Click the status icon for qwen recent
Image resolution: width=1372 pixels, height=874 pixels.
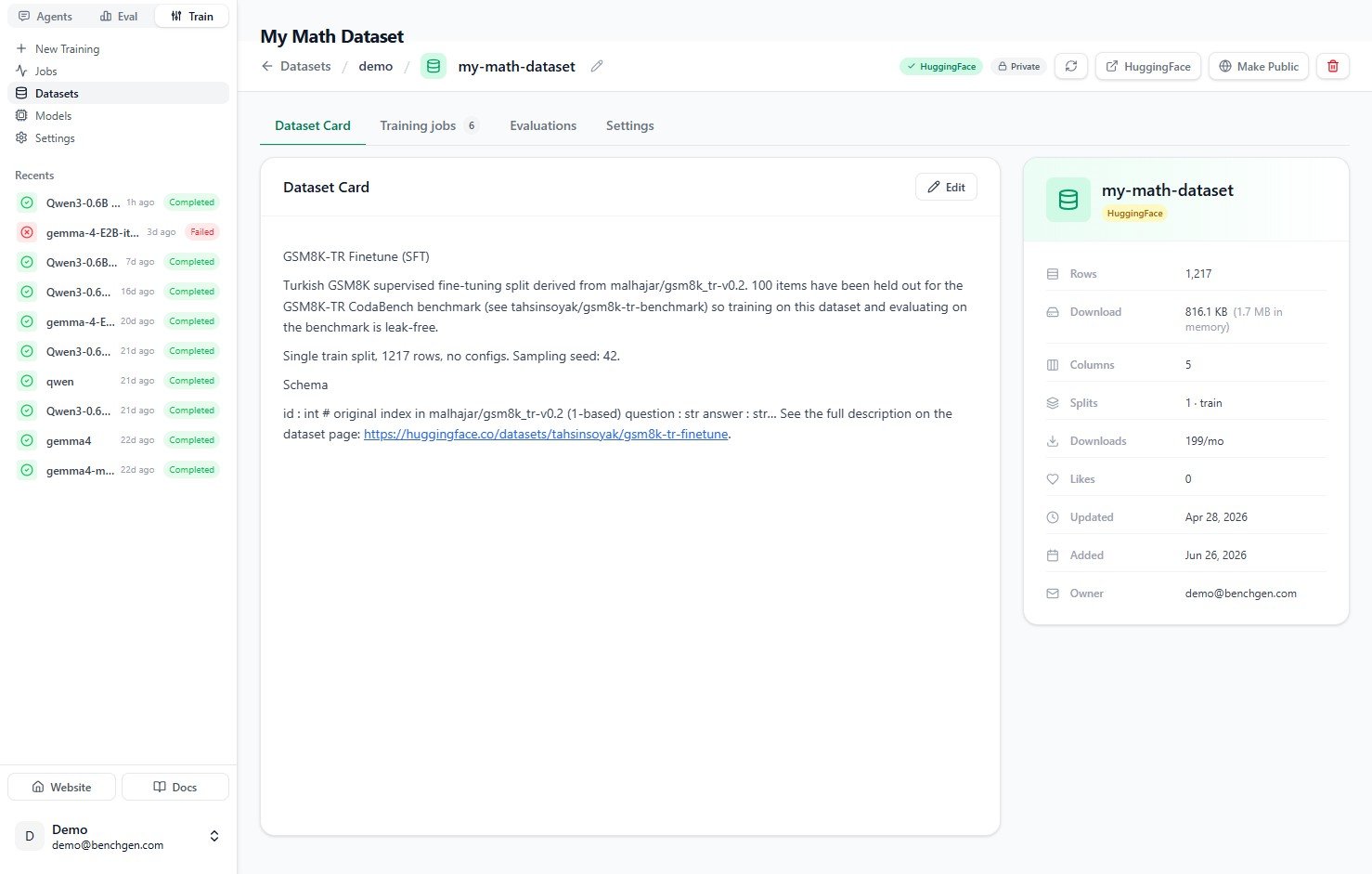click(27, 381)
